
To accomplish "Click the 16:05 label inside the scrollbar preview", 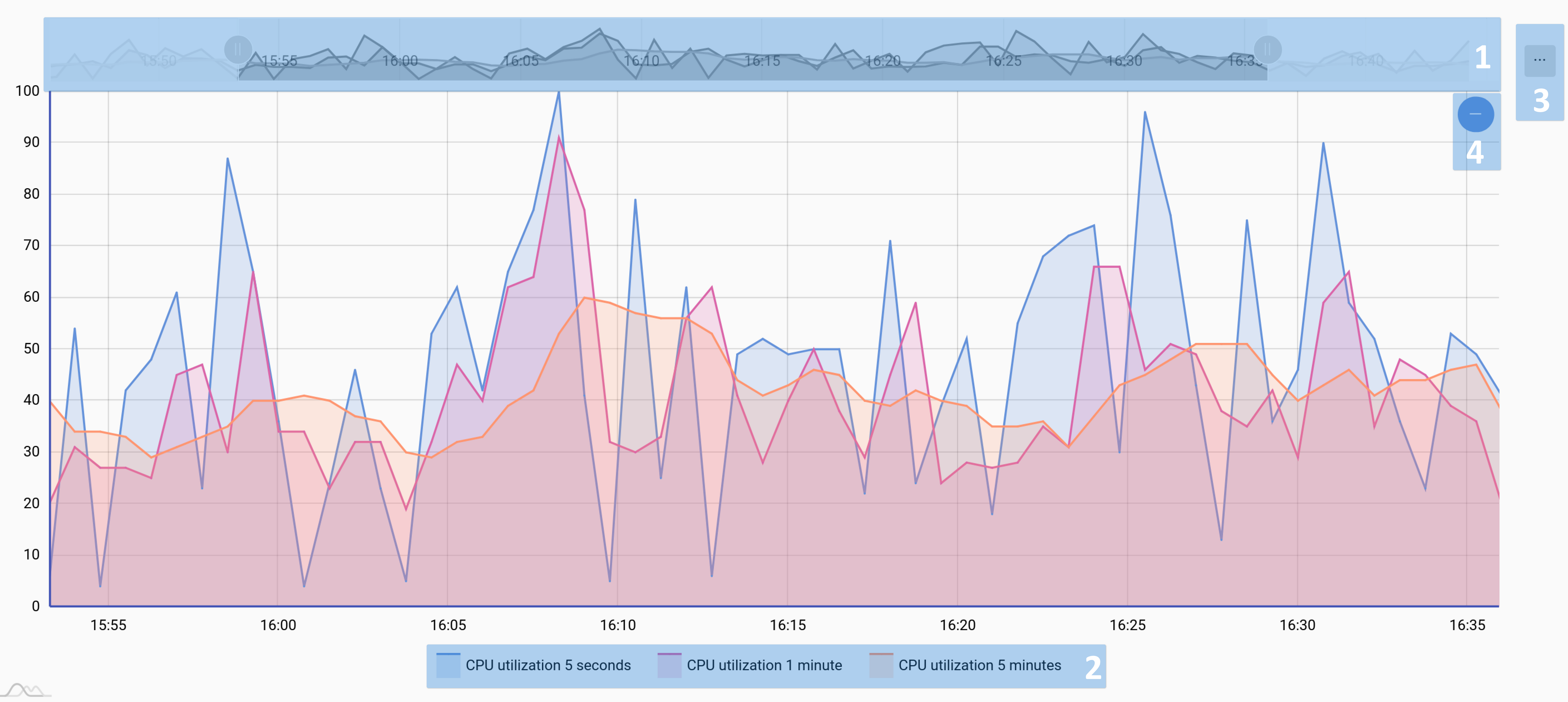I will (x=521, y=61).
